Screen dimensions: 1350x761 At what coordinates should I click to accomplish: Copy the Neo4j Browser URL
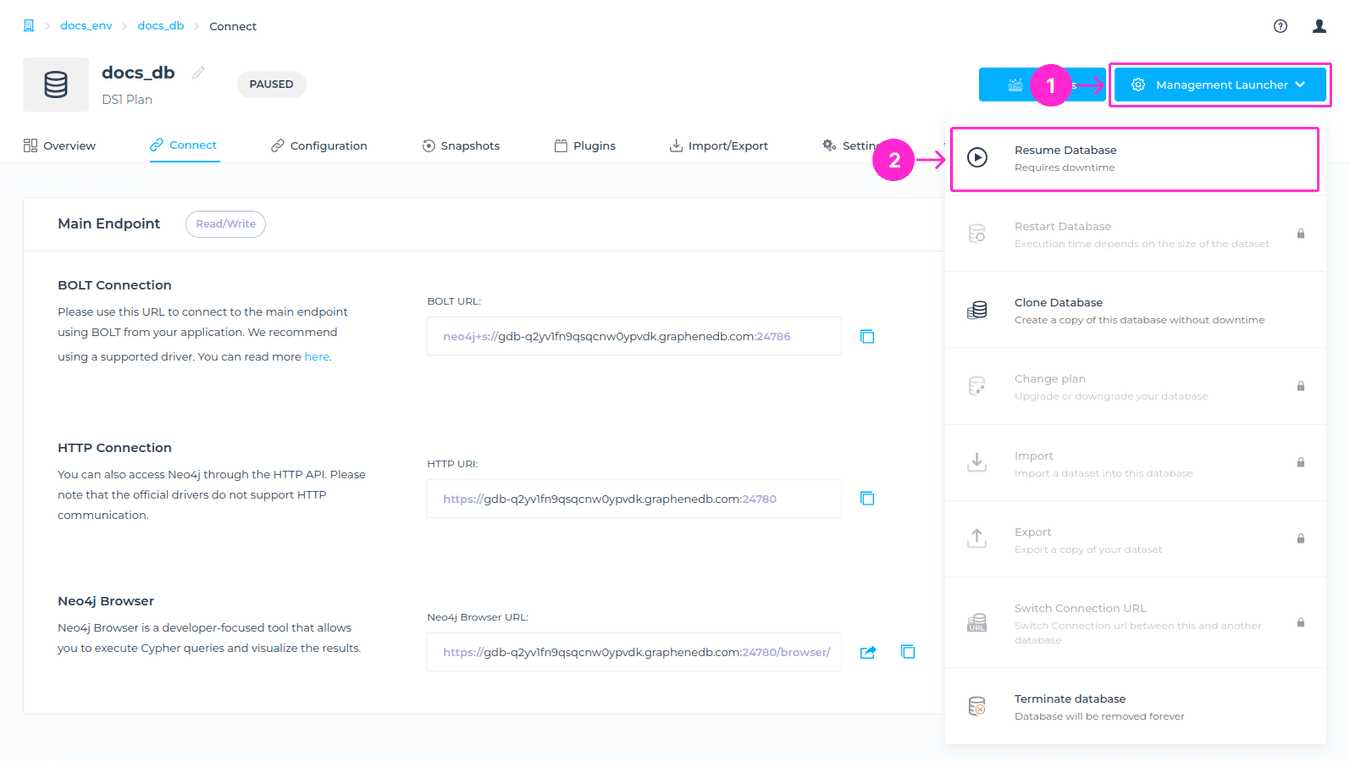pyautogui.click(x=908, y=652)
